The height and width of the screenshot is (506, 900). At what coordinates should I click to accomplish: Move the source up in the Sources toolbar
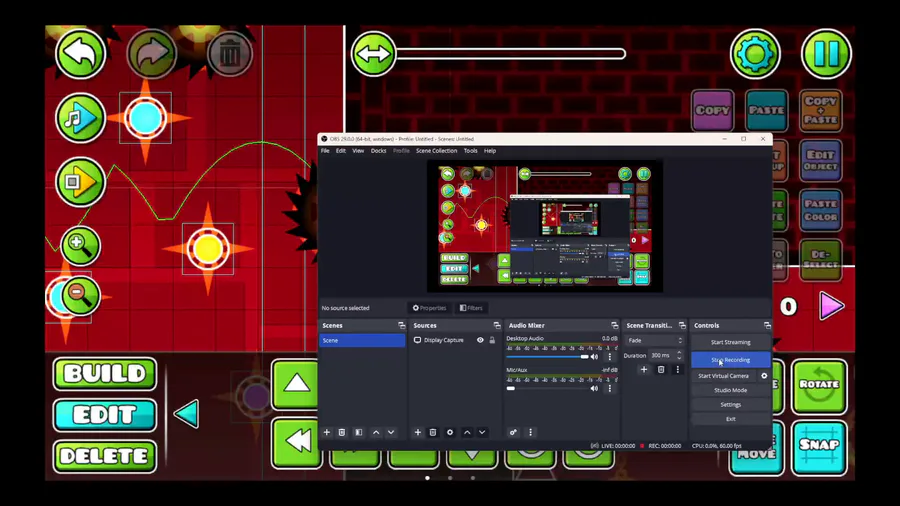[467, 433]
